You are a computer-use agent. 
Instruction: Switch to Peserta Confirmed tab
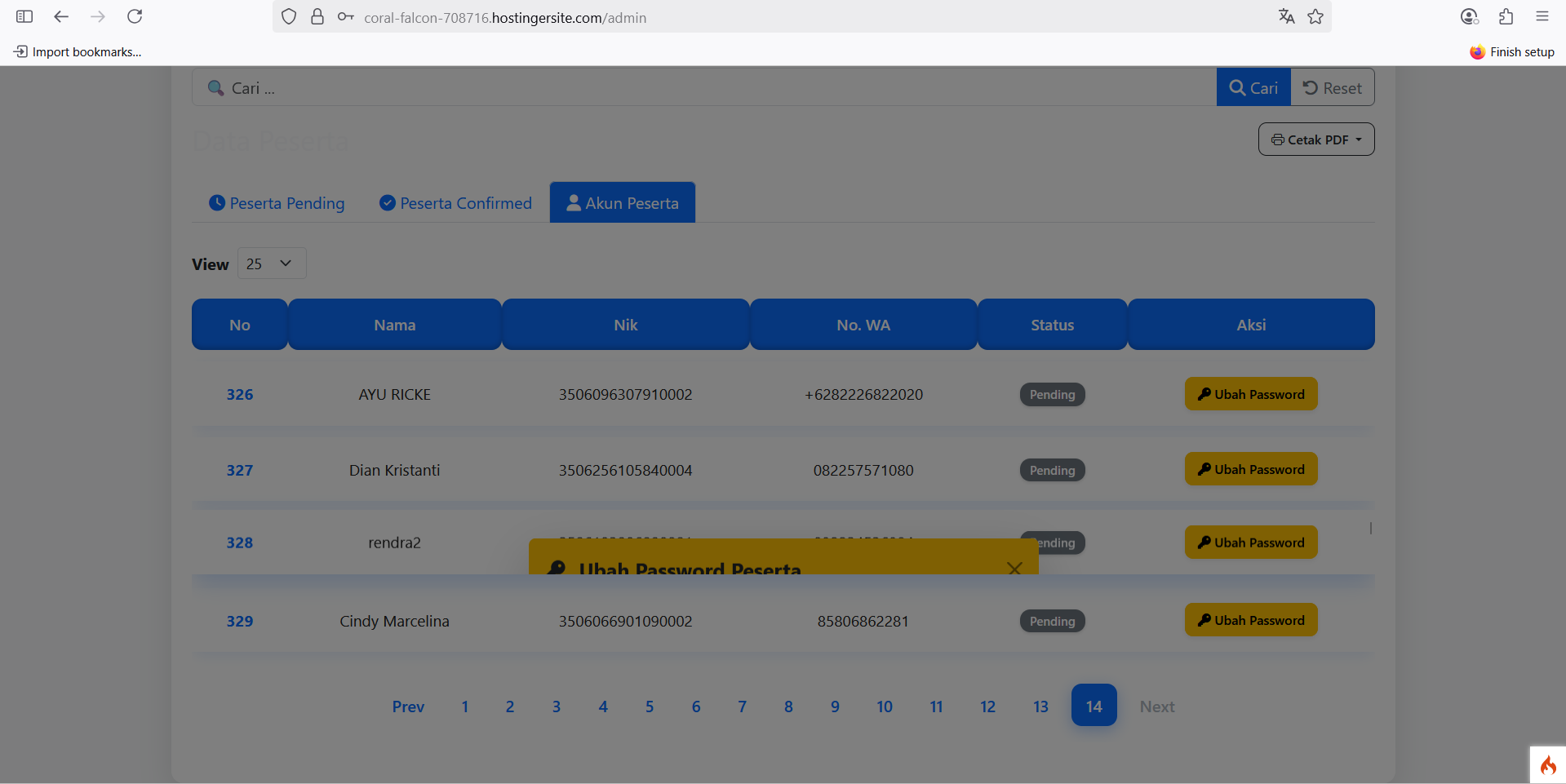[x=455, y=203]
